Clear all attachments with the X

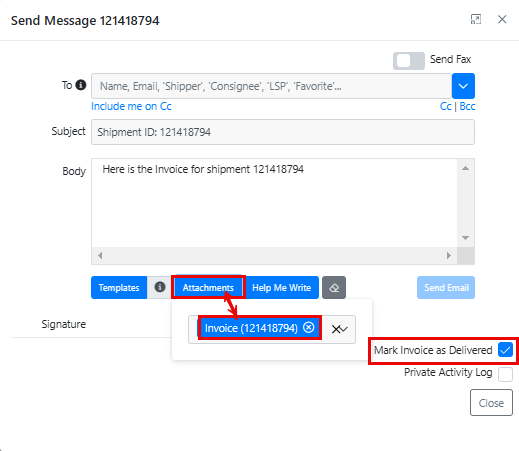point(336,329)
